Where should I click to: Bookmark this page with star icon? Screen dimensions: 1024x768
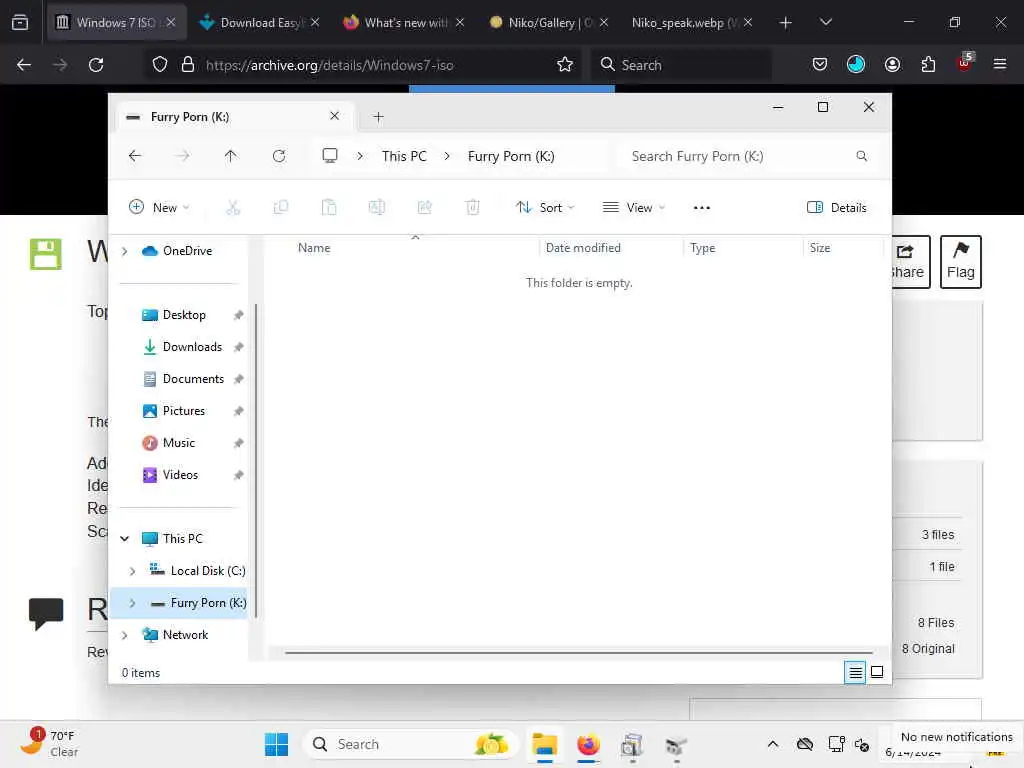565,65
